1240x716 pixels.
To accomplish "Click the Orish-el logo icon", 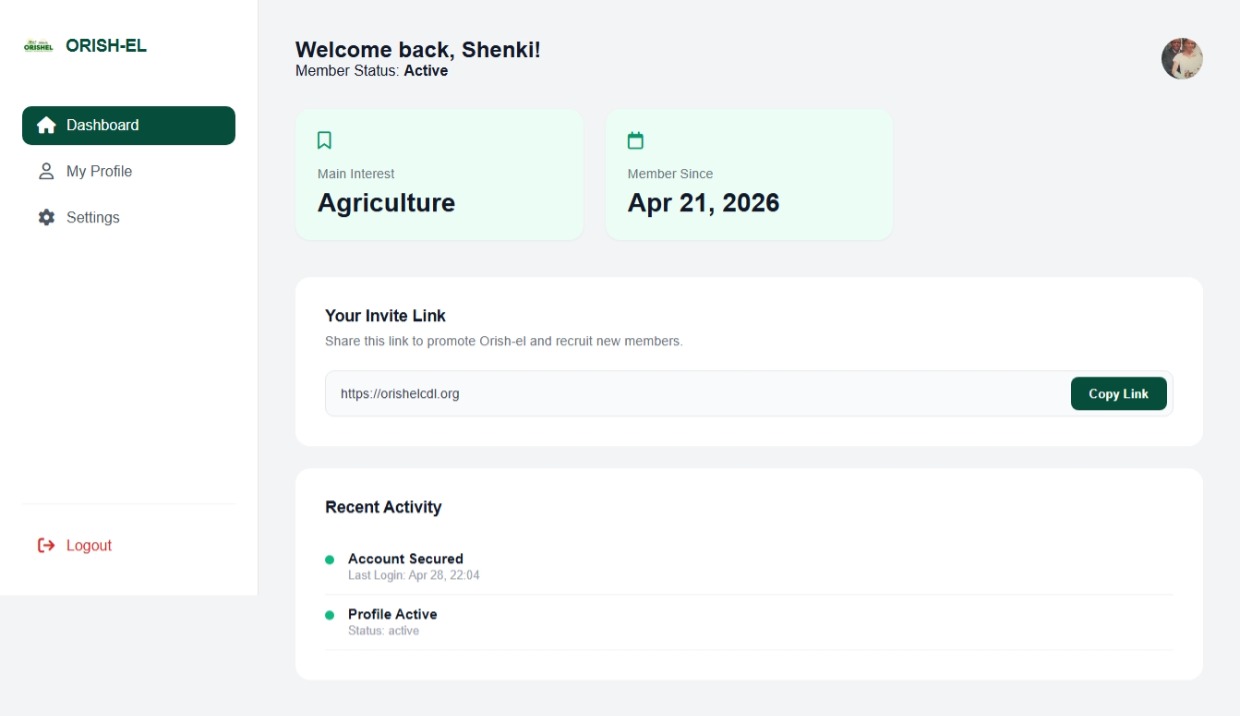I will pyautogui.click(x=38, y=46).
